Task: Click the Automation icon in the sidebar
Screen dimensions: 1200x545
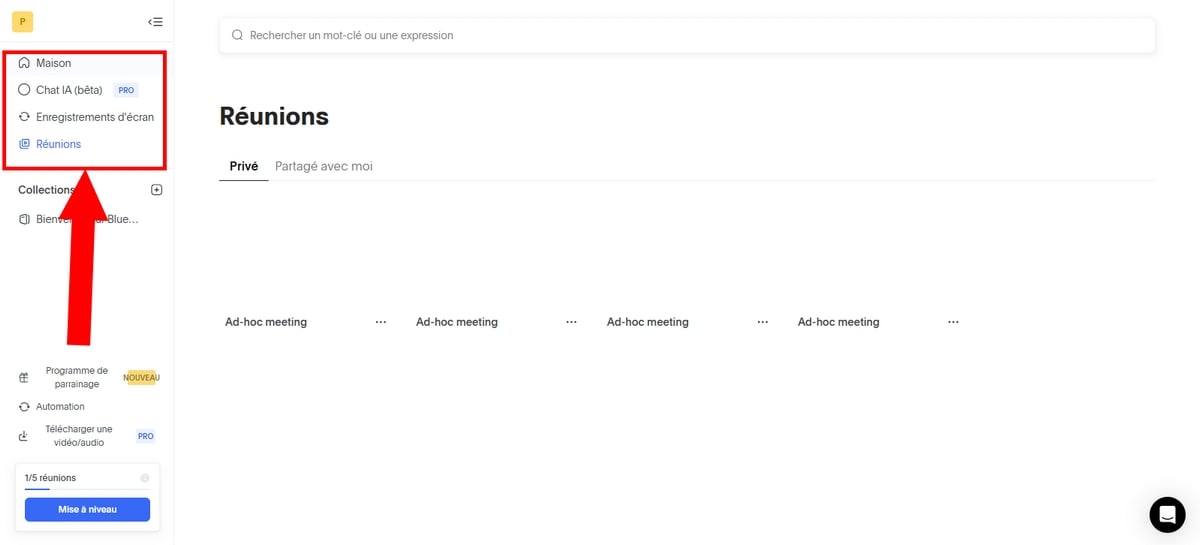Action: (x=24, y=407)
